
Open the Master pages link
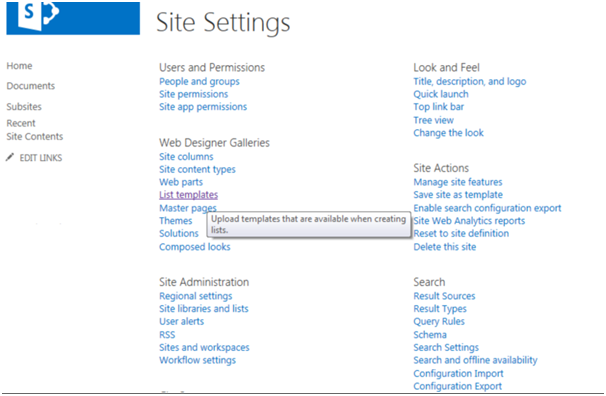(188, 208)
